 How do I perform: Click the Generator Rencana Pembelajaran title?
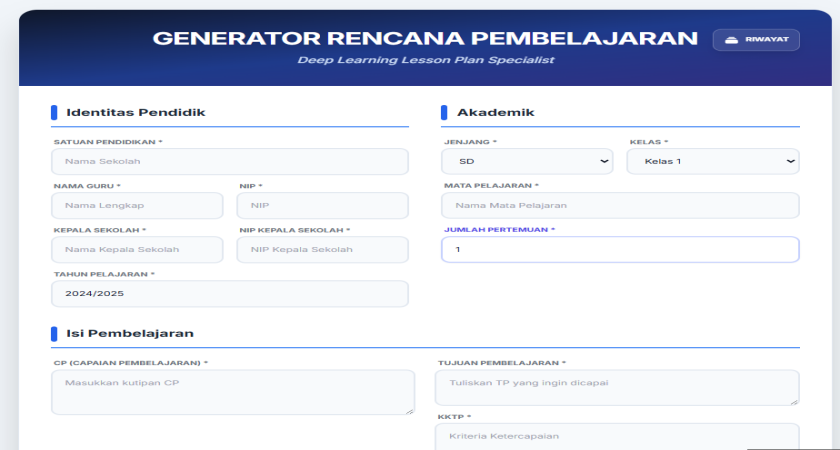click(425, 38)
